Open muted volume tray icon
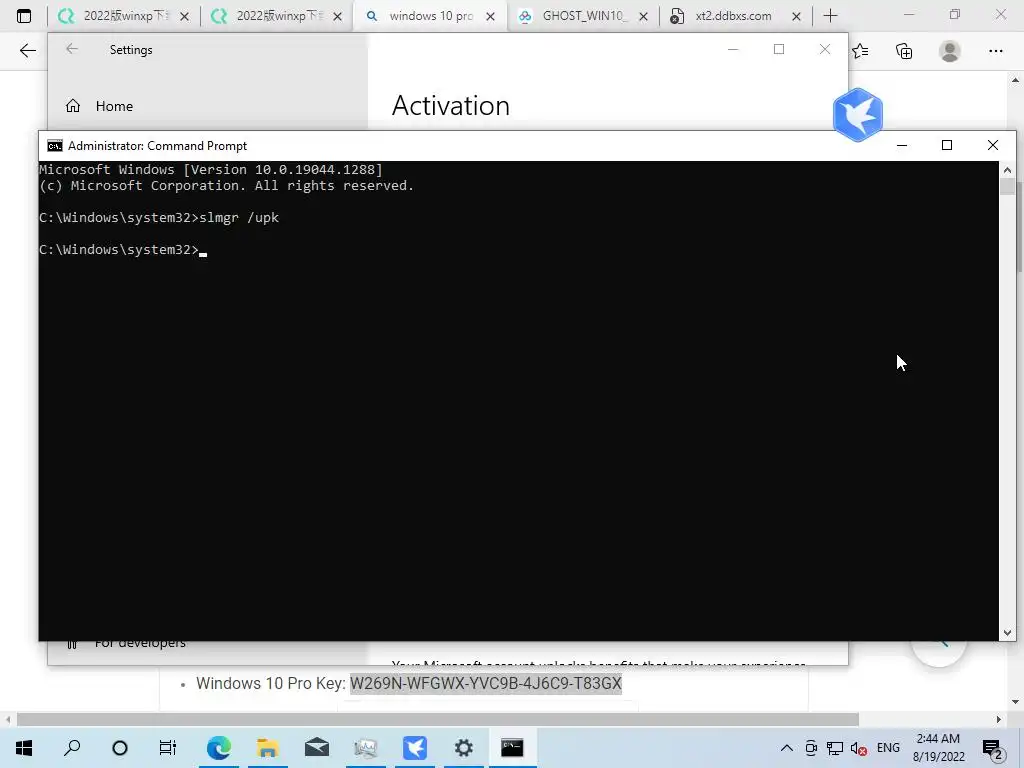 coord(858,748)
